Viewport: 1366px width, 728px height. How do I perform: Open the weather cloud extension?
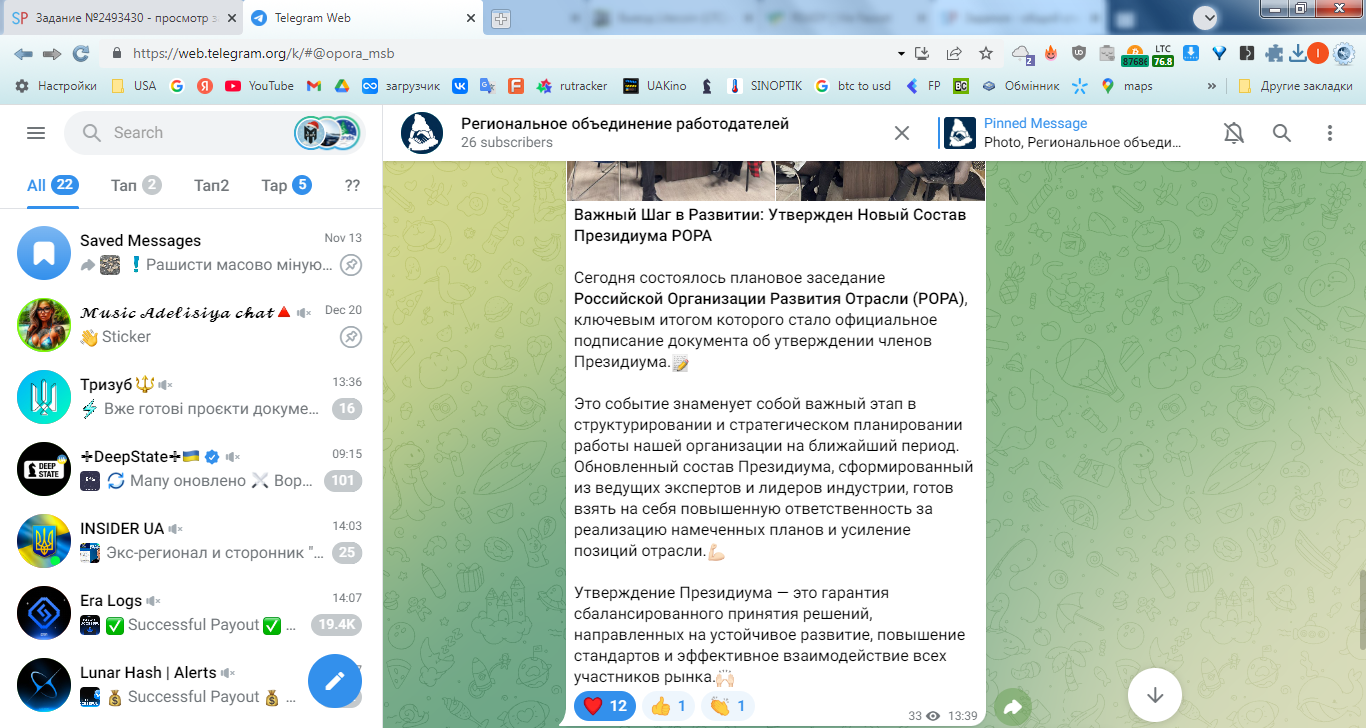pyautogui.click(x=1022, y=54)
